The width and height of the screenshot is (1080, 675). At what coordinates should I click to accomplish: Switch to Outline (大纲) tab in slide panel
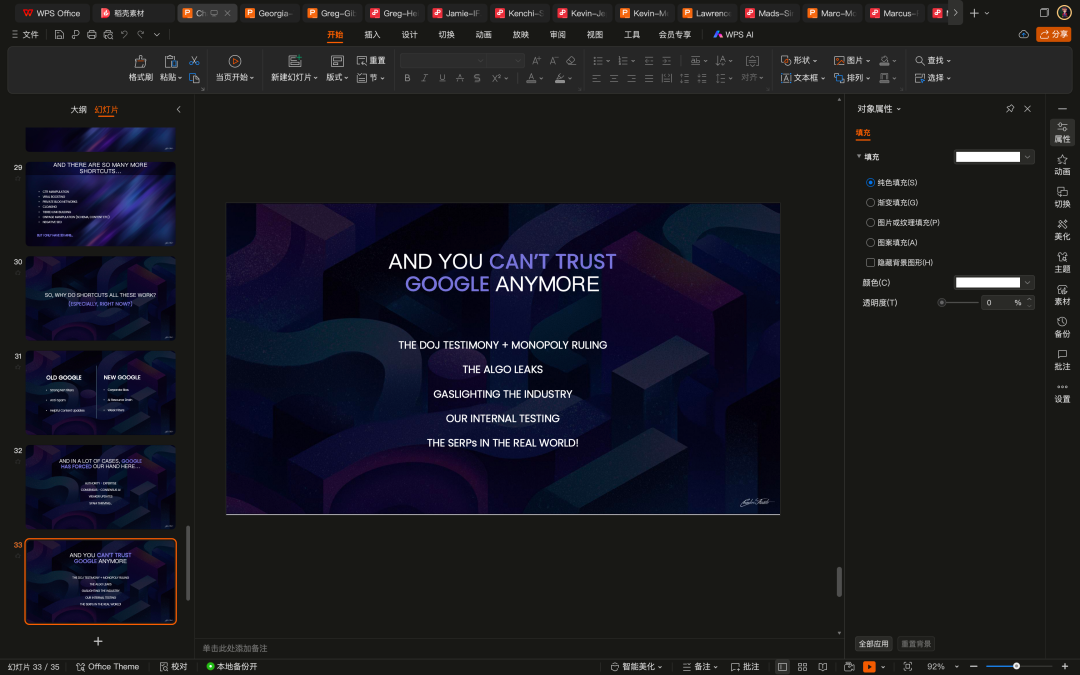[x=79, y=110]
